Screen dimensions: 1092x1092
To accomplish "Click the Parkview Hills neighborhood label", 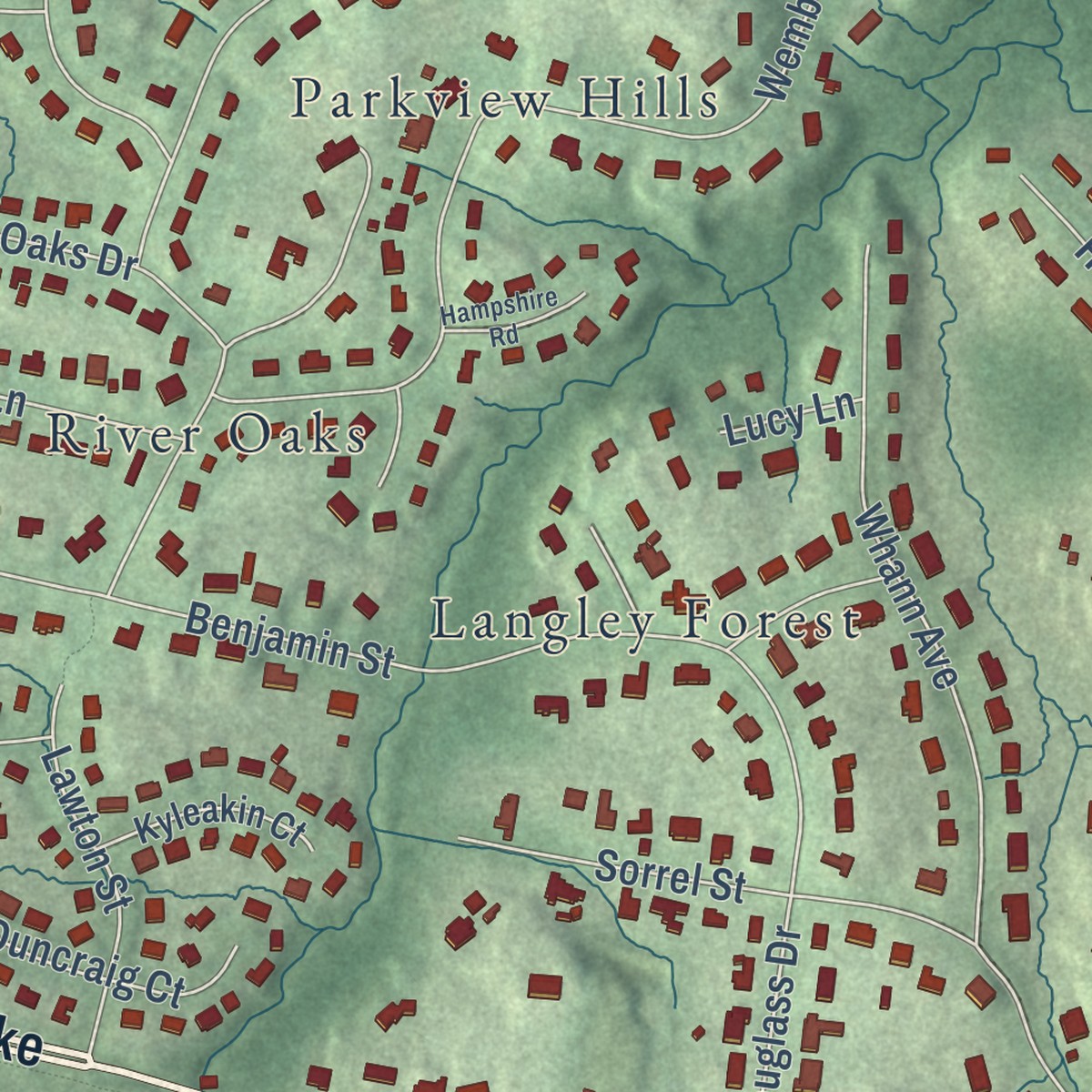I will pyautogui.click(x=505, y=99).
